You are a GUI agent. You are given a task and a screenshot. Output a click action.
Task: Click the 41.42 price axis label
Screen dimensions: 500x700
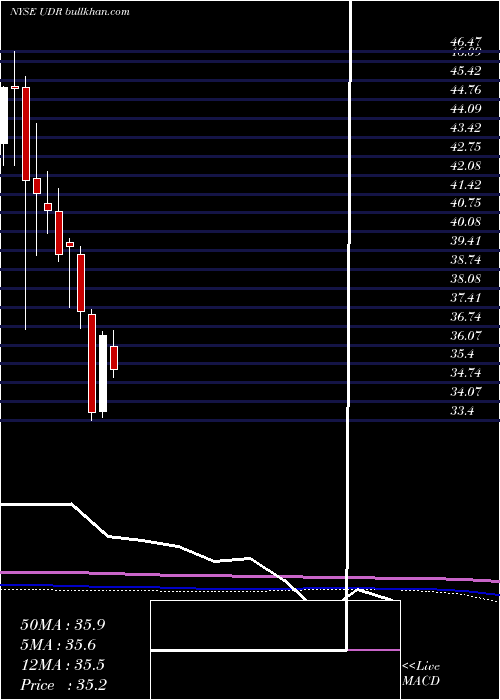tap(466, 184)
